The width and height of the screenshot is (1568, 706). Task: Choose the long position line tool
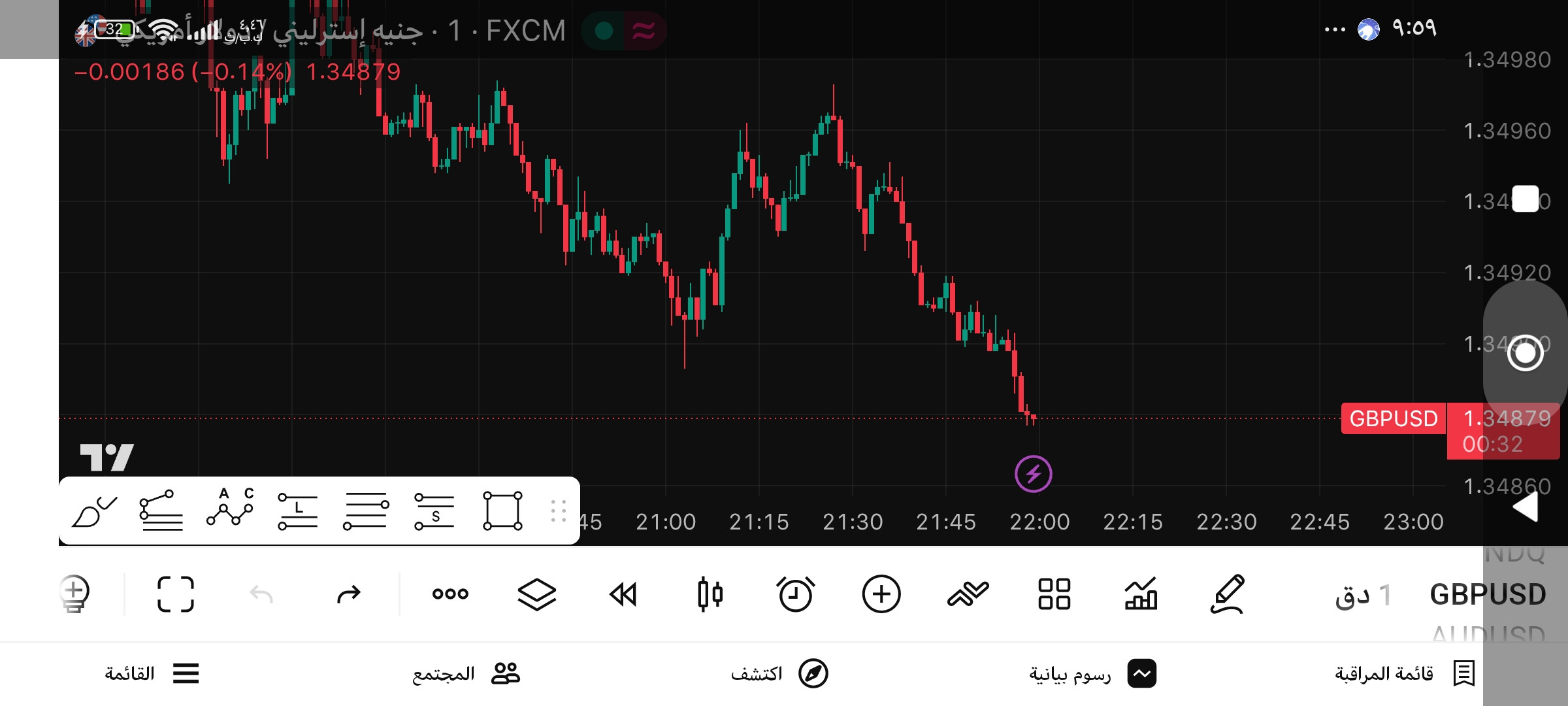tap(298, 511)
